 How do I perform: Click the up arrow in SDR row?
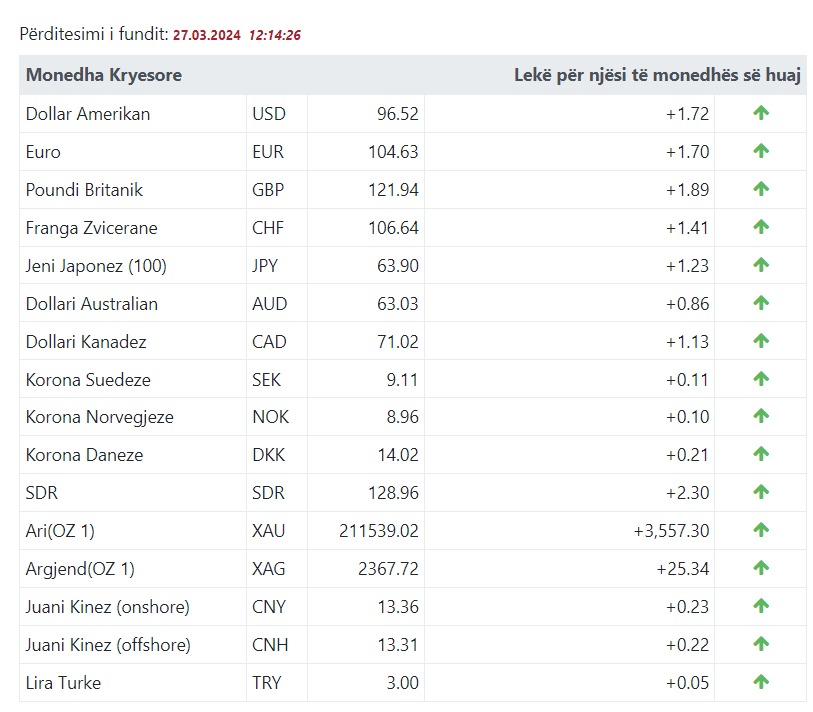760,492
